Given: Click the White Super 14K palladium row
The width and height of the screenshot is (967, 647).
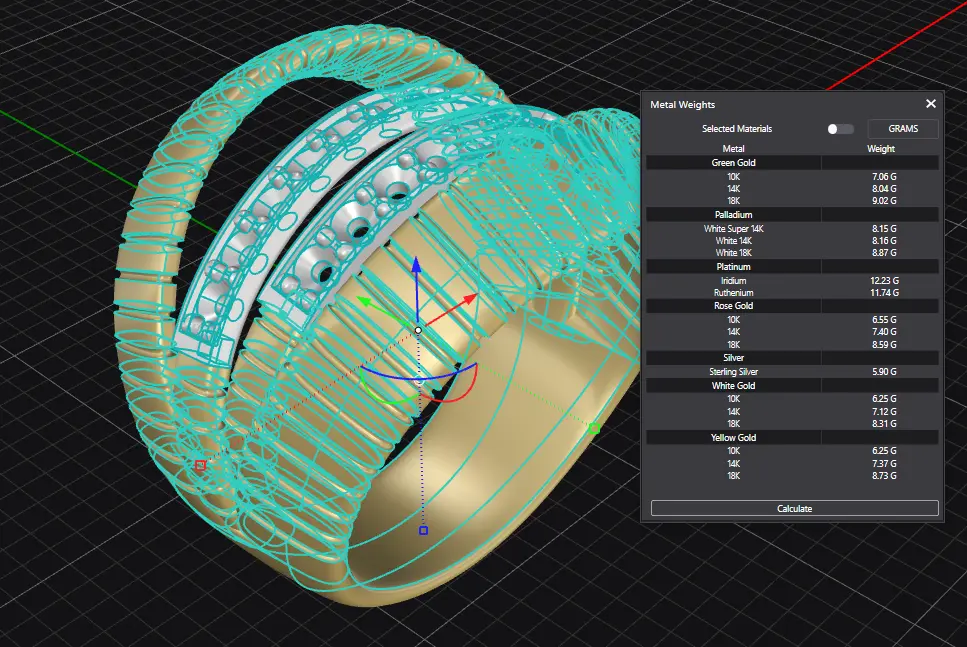Looking at the screenshot, I should click(x=733, y=229).
